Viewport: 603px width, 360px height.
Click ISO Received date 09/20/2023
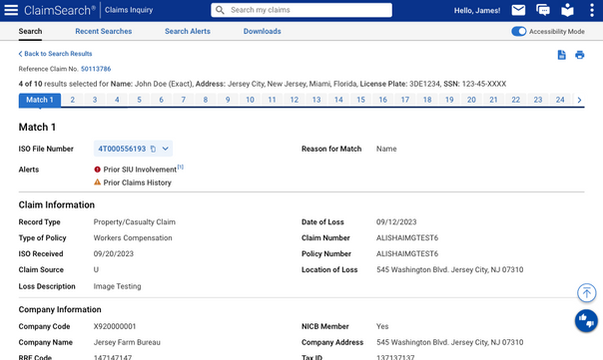point(113,254)
